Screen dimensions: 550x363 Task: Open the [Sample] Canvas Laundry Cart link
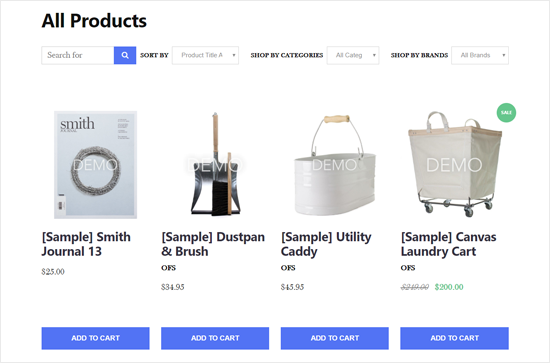[448, 244]
